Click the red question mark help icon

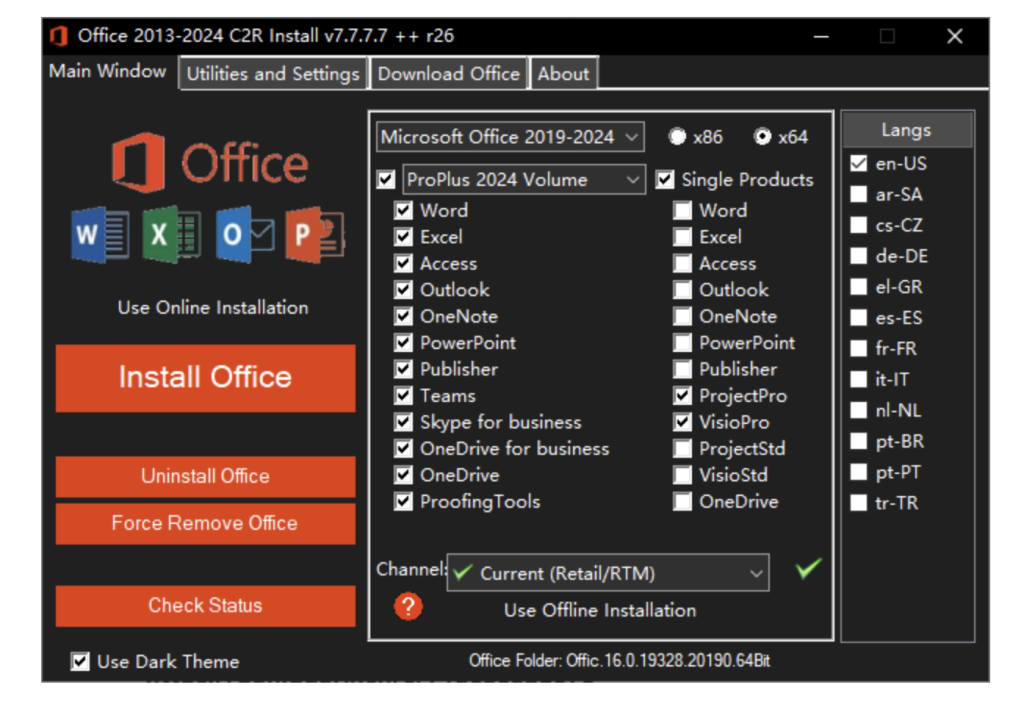coord(407,606)
